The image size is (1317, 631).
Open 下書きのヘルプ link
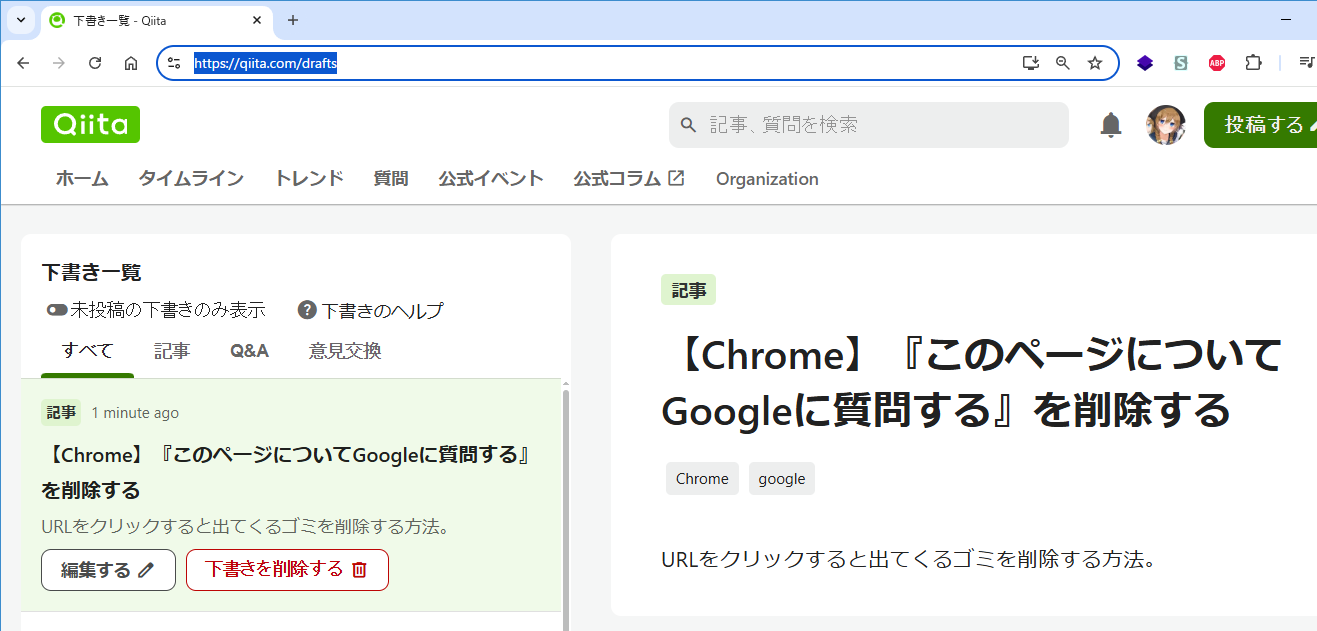point(371,310)
